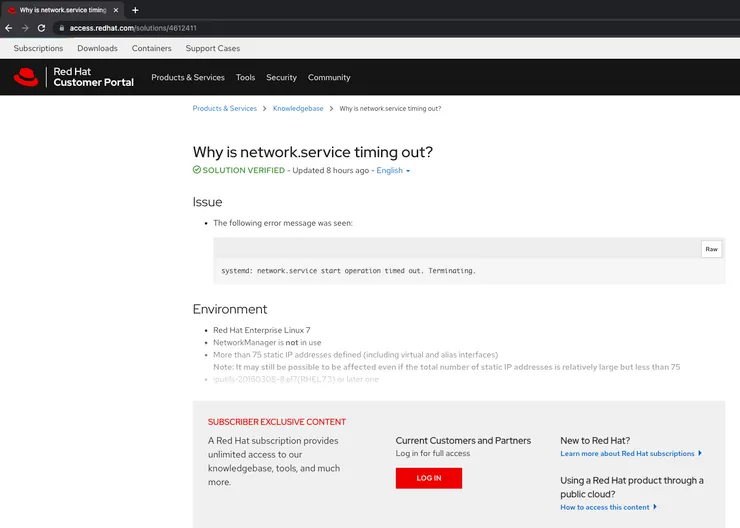Click the padlock site security icon
Viewport: 740px width, 528px height.
61,28
